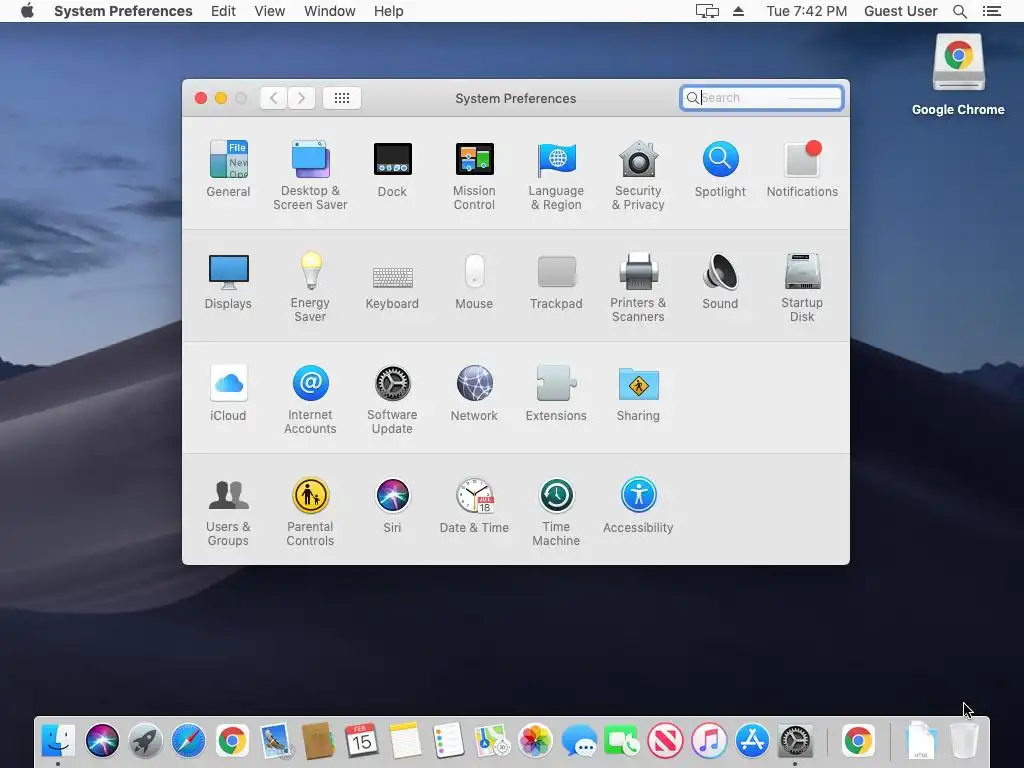Click the eject icon in menu bar

(x=739, y=11)
